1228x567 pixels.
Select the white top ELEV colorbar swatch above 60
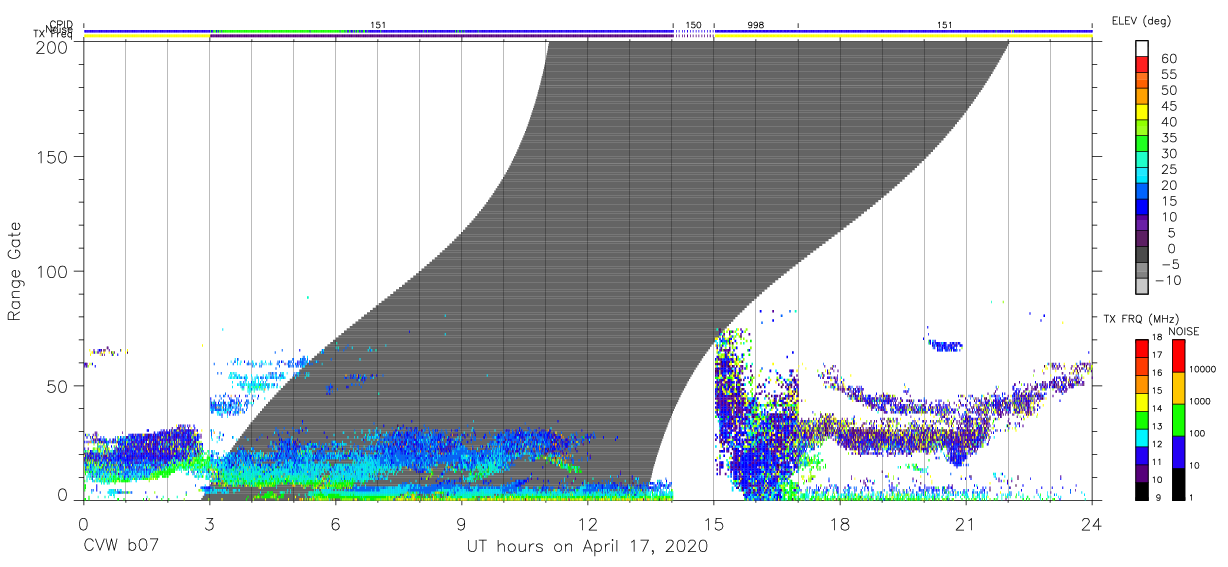click(x=1143, y=50)
